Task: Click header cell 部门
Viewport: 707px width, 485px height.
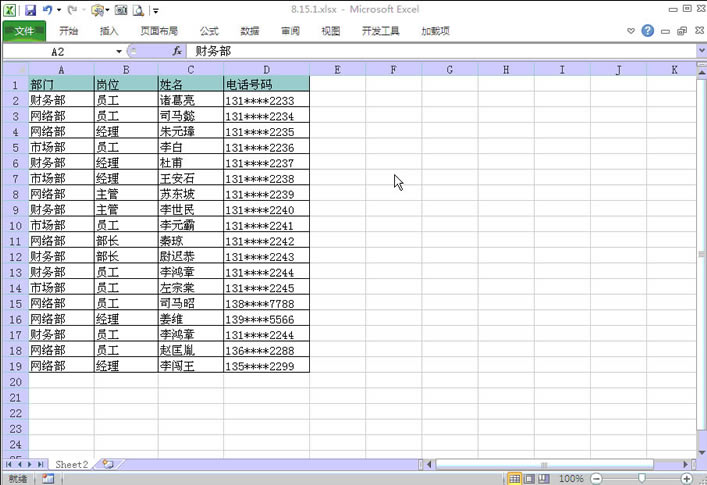Action: pos(61,84)
